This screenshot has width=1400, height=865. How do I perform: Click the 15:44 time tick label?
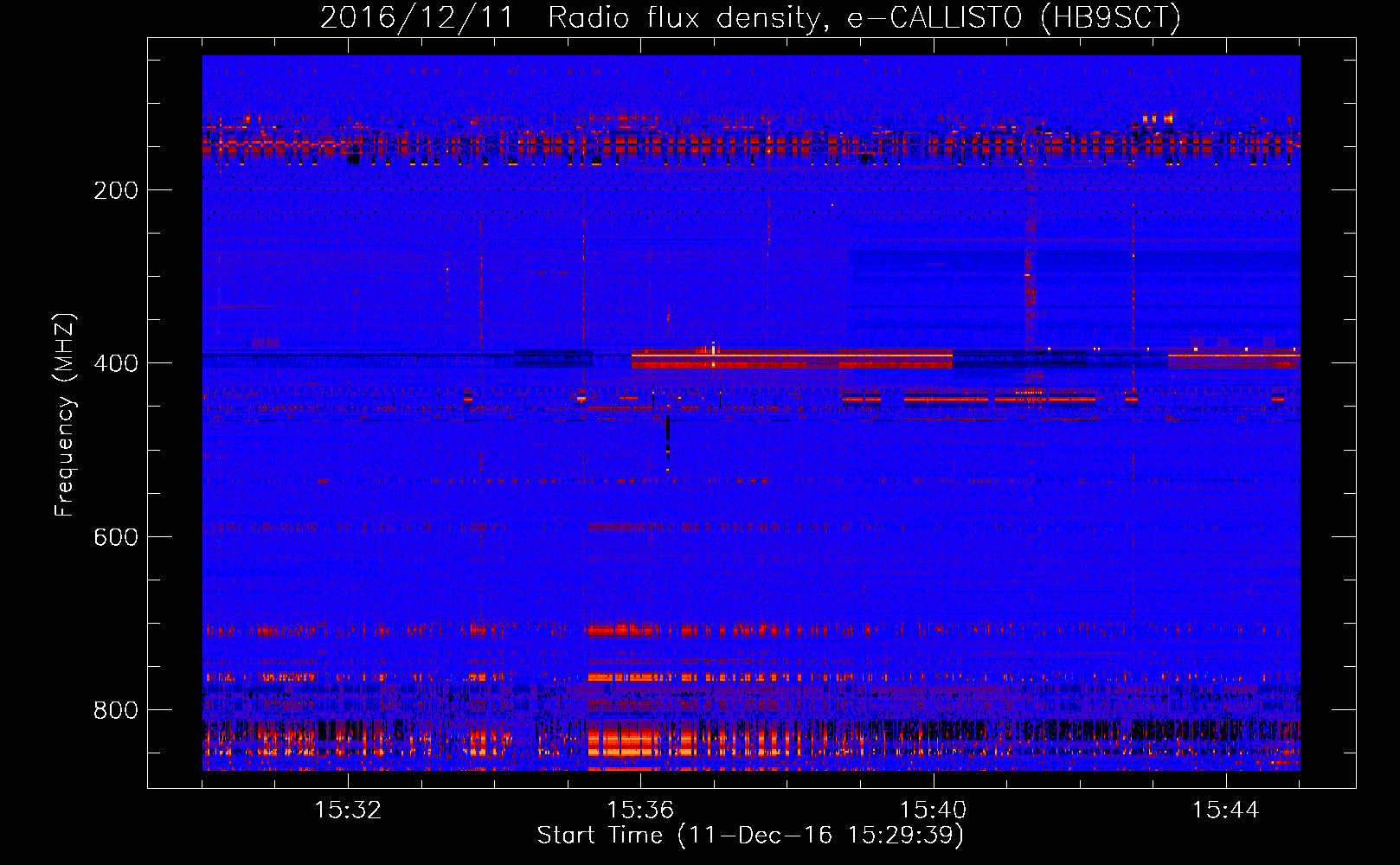click(1225, 811)
